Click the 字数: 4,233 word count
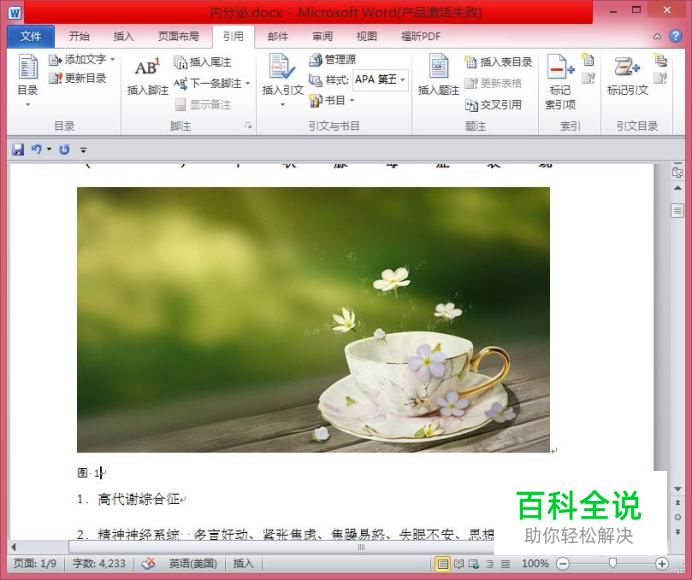The image size is (692, 580). click(x=99, y=563)
